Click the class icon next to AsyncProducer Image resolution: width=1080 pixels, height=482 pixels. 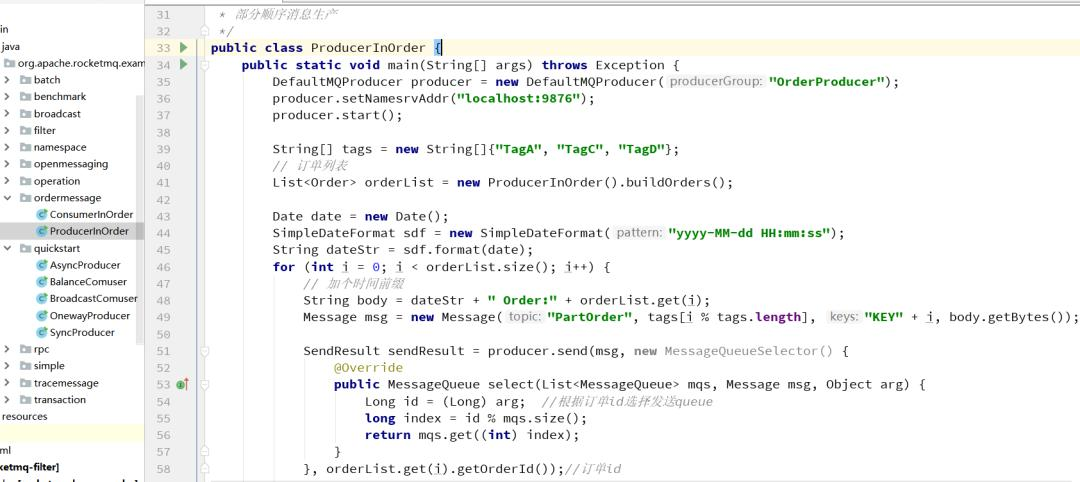pos(42,265)
